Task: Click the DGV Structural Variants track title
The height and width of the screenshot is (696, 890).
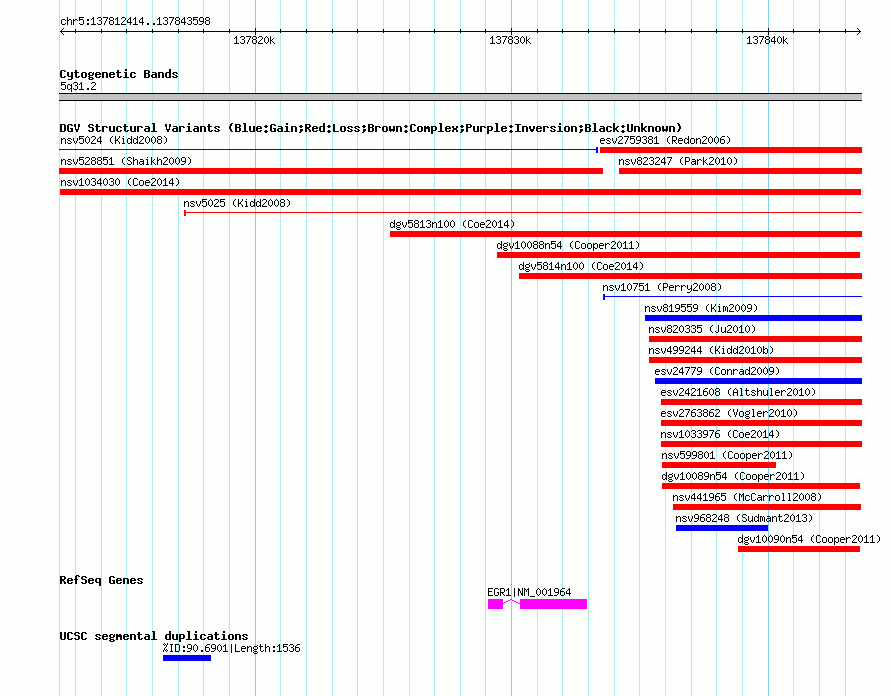Action: 370,128
